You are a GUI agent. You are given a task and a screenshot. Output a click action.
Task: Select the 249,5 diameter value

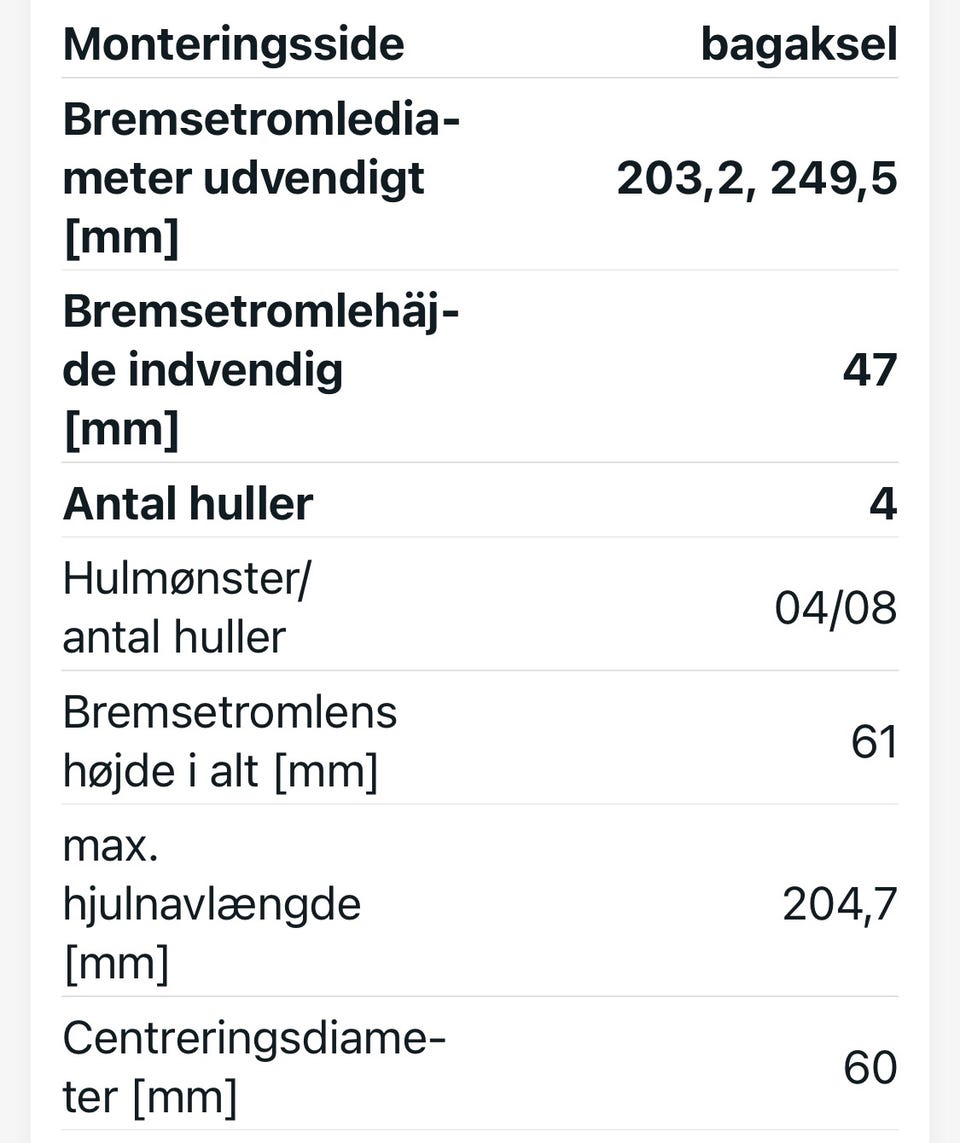pyautogui.click(x=834, y=179)
